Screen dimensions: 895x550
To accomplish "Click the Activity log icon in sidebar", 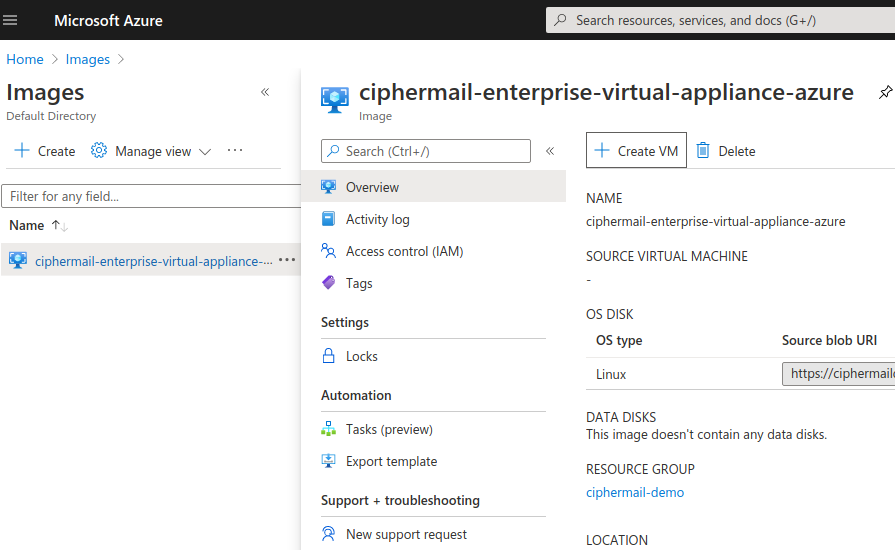I will click(x=328, y=219).
